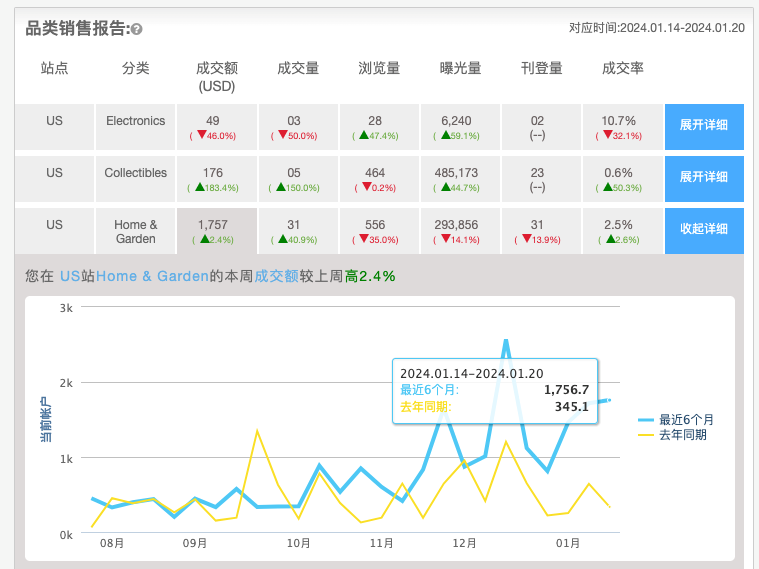Select the 刊登量 column header
Image resolution: width=759 pixels, height=569 pixels.
point(542,68)
